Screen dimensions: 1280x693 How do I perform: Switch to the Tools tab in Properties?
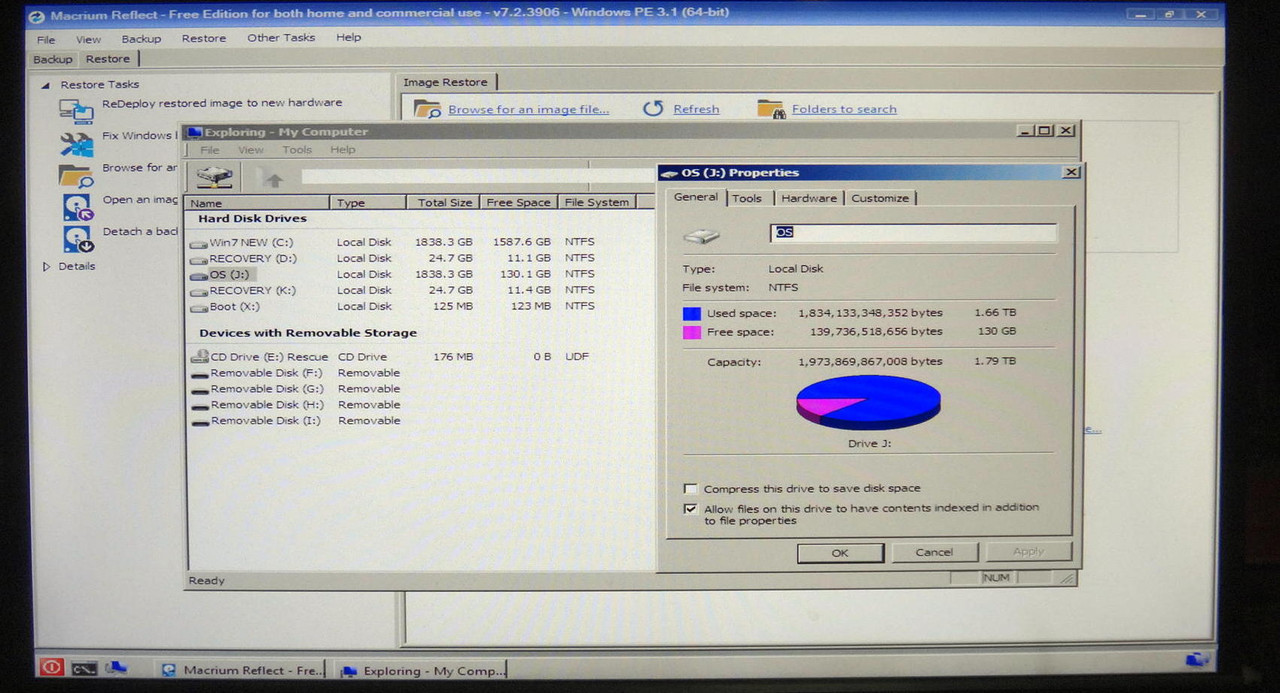(x=747, y=198)
